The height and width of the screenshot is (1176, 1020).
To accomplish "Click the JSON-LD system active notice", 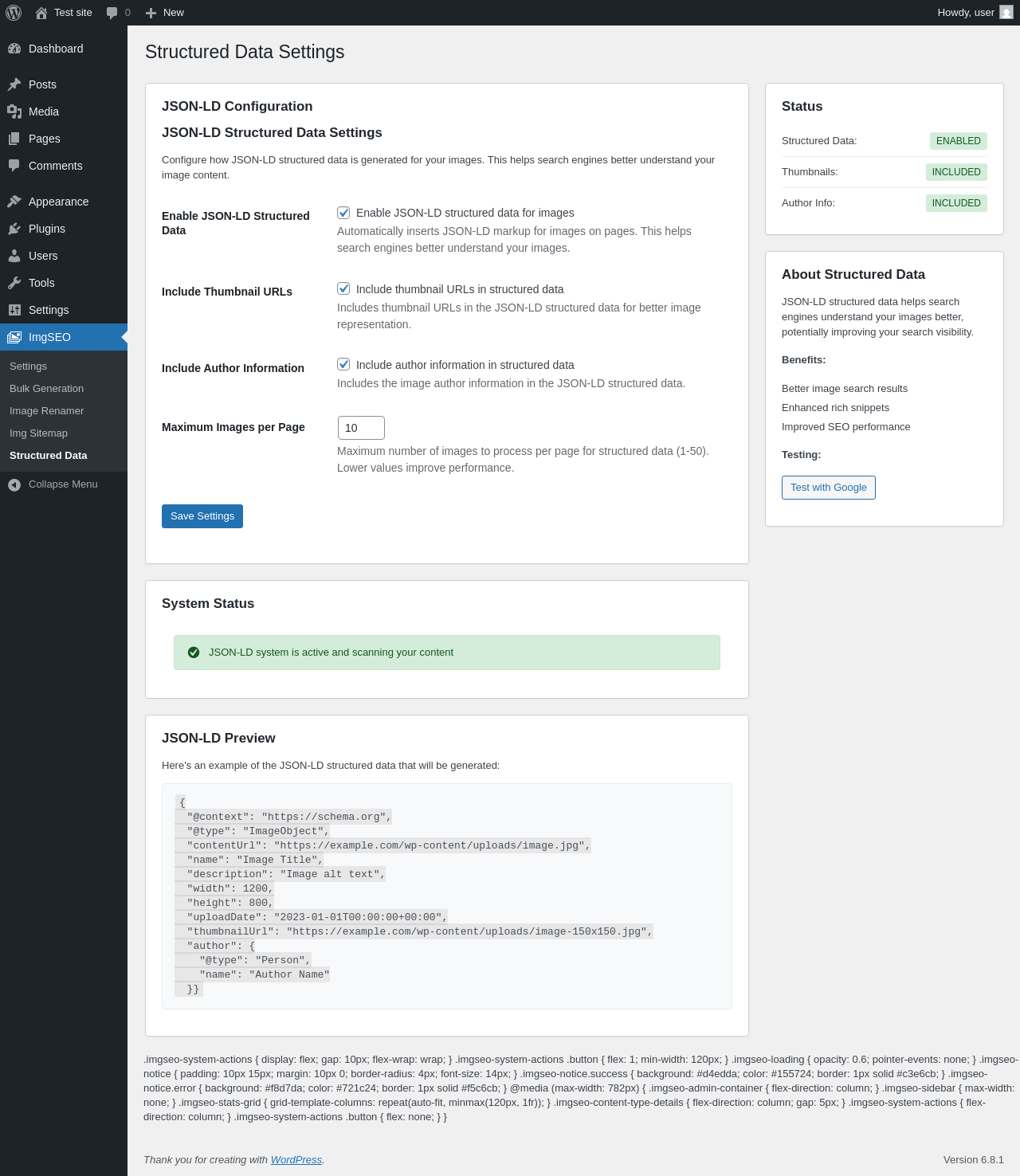I will point(447,653).
